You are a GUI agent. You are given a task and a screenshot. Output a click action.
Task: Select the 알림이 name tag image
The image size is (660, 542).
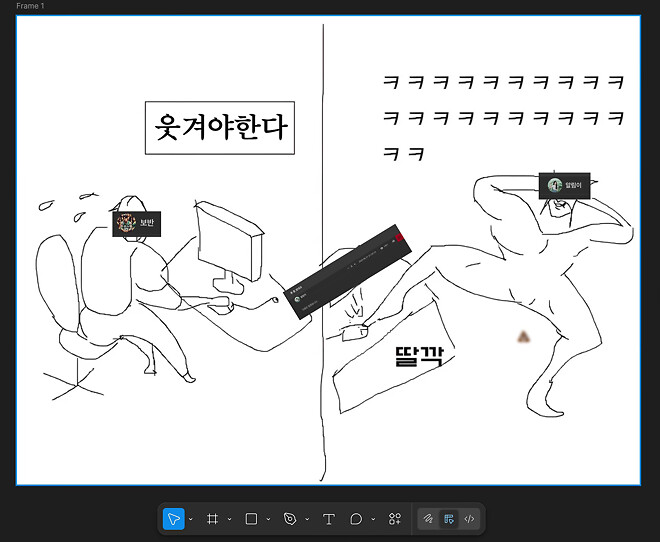(564, 186)
